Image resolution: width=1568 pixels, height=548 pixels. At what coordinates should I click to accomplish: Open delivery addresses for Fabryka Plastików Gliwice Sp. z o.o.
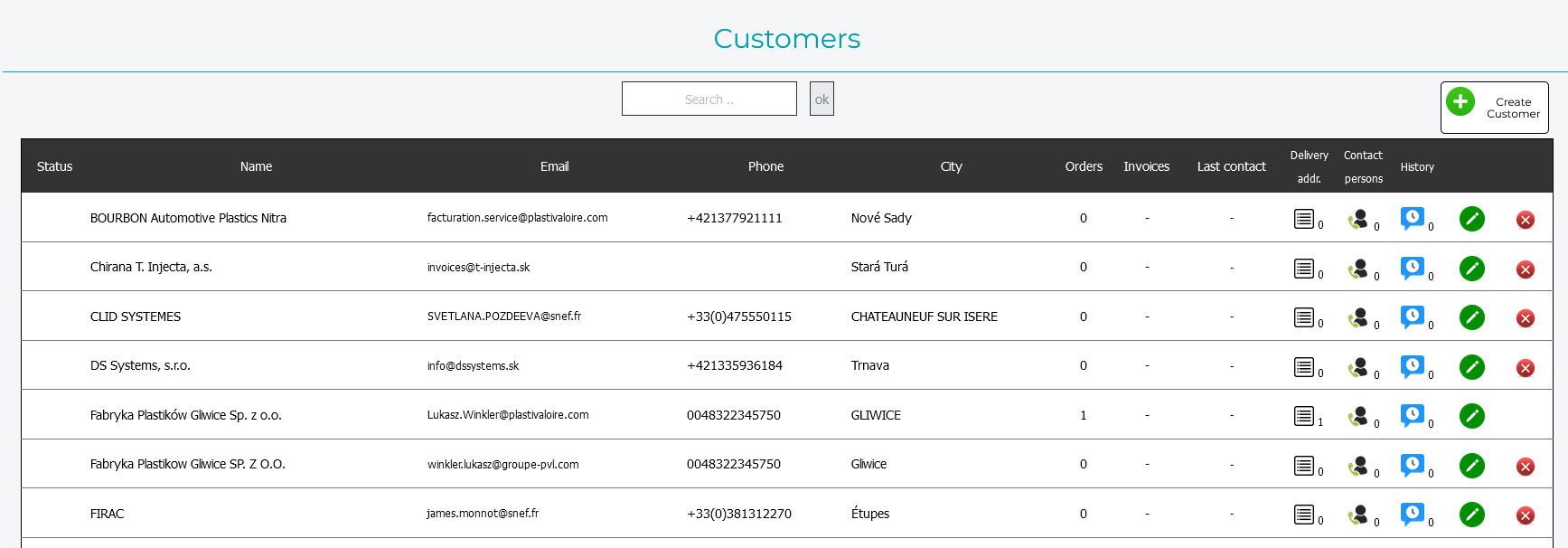tap(1303, 416)
